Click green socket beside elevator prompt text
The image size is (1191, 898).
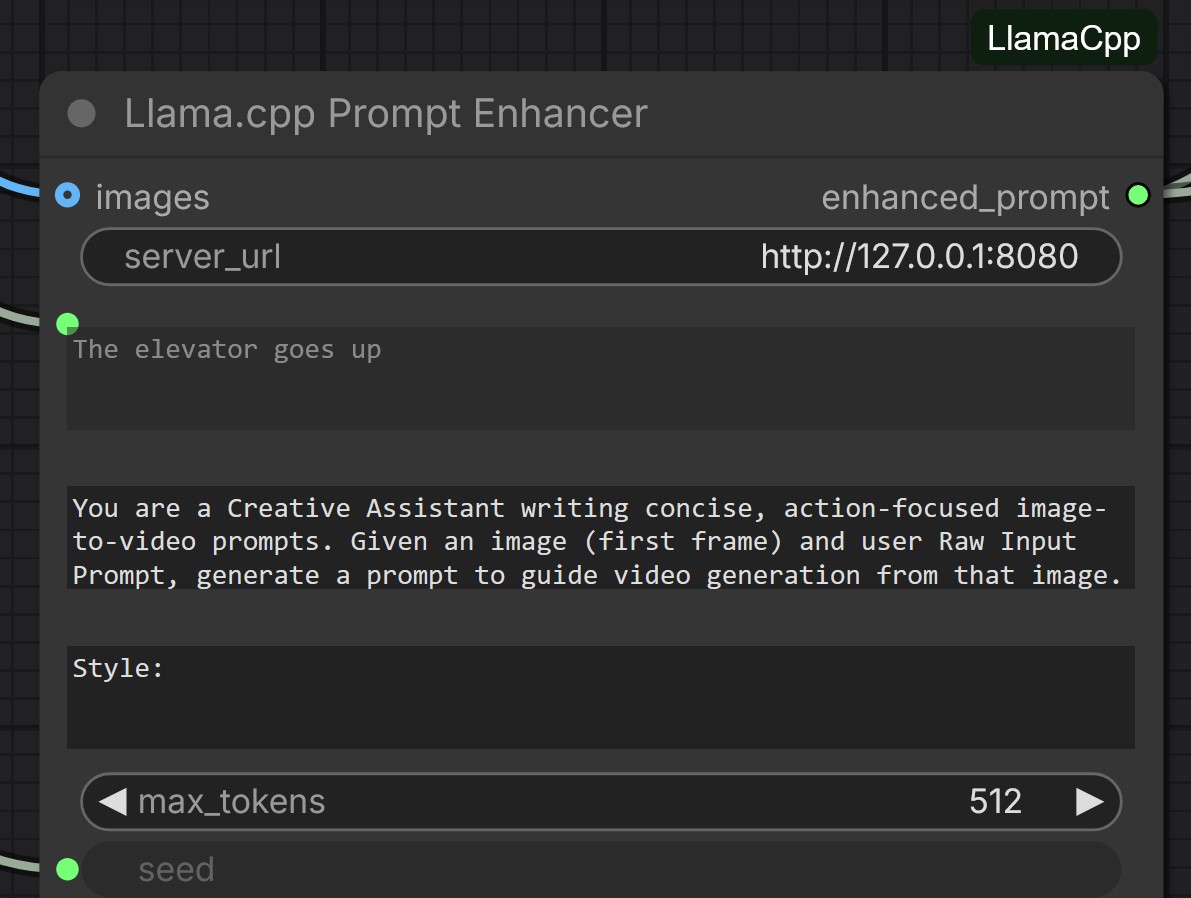click(67, 323)
